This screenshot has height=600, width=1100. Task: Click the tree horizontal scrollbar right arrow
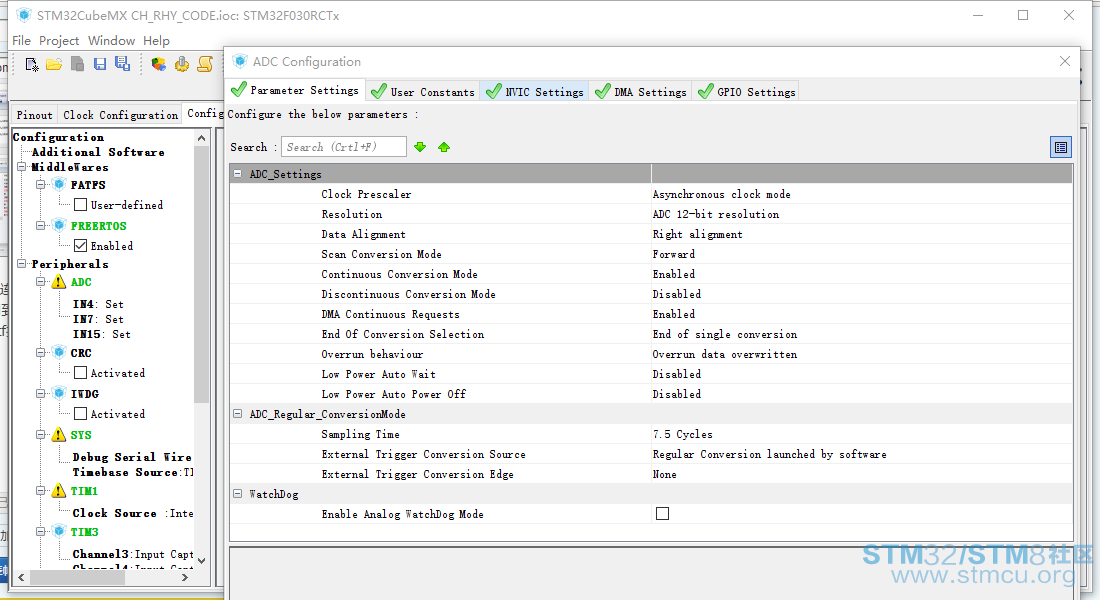185,578
